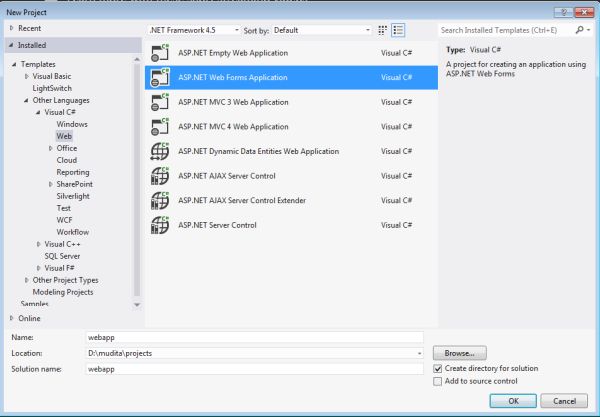Toggle Create directory for solution checkbox
Screen dimensions: 600x417
pos(438,369)
